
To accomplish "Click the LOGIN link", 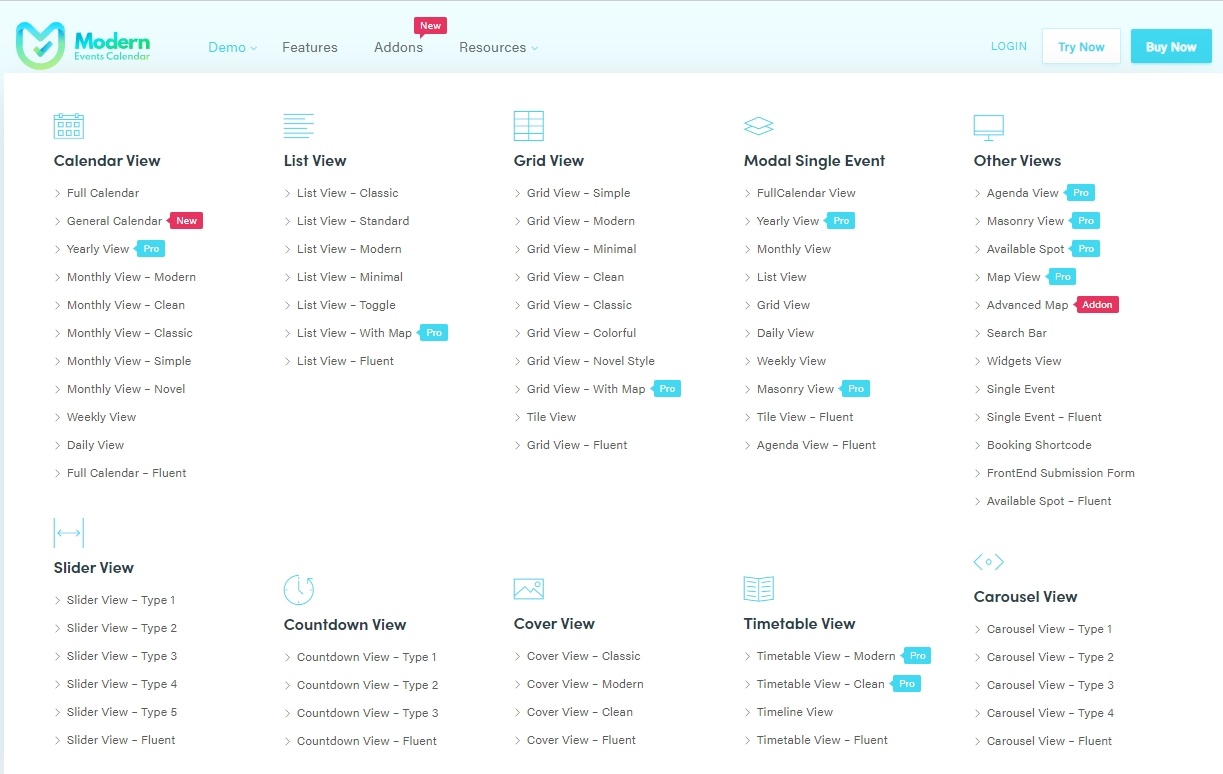I will click(x=1008, y=46).
